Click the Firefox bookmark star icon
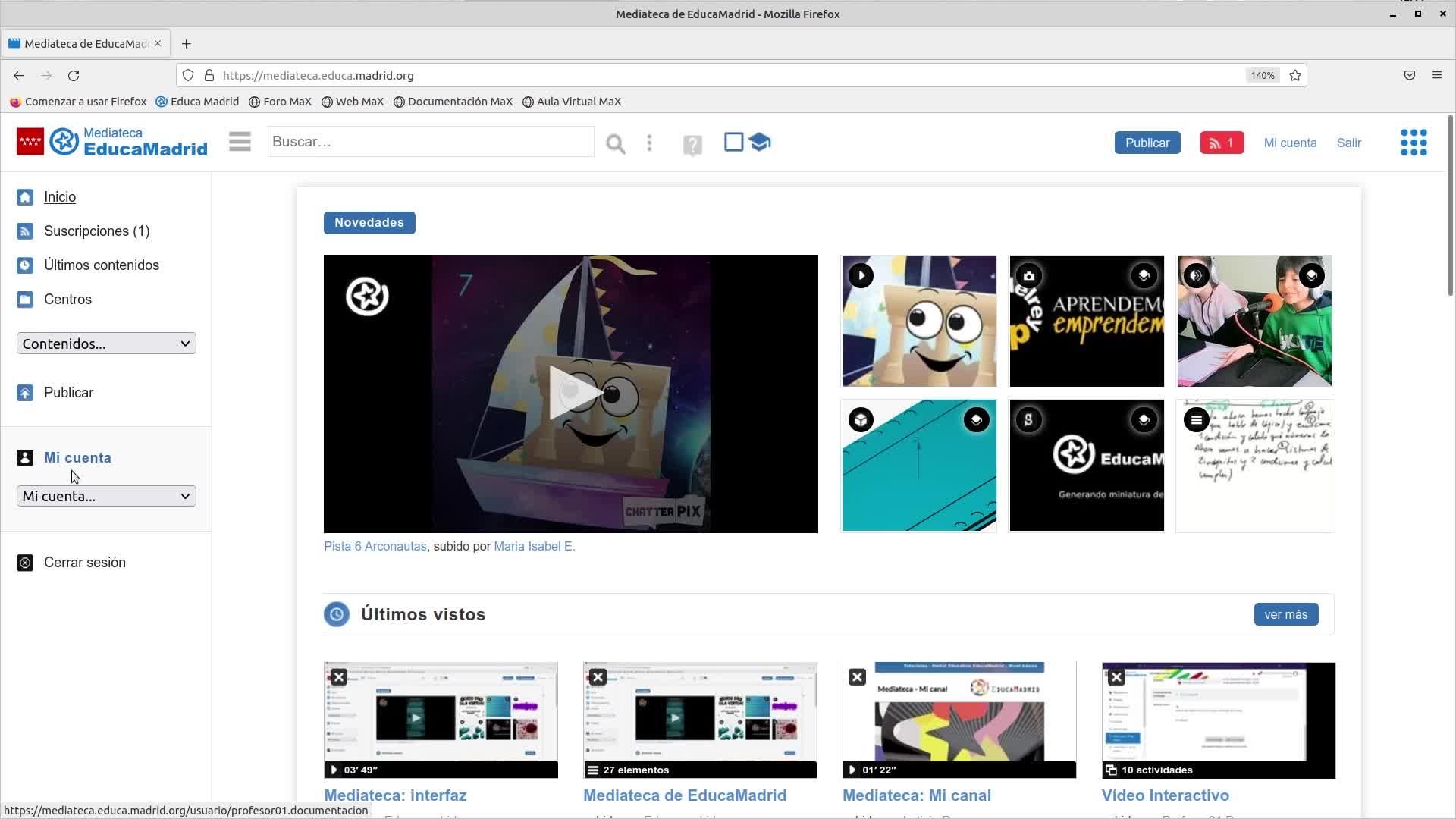The image size is (1456, 819). click(x=1295, y=75)
